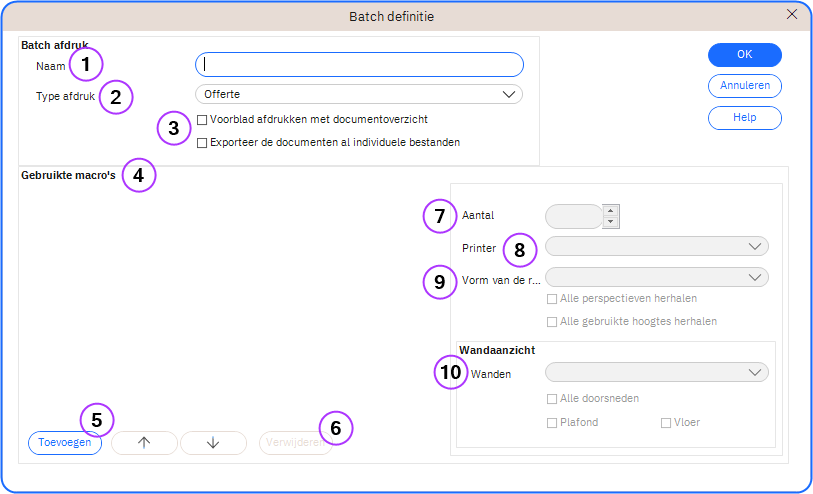Click the move up arrow button
Image resolution: width=813 pixels, height=494 pixels.
pos(144,443)
